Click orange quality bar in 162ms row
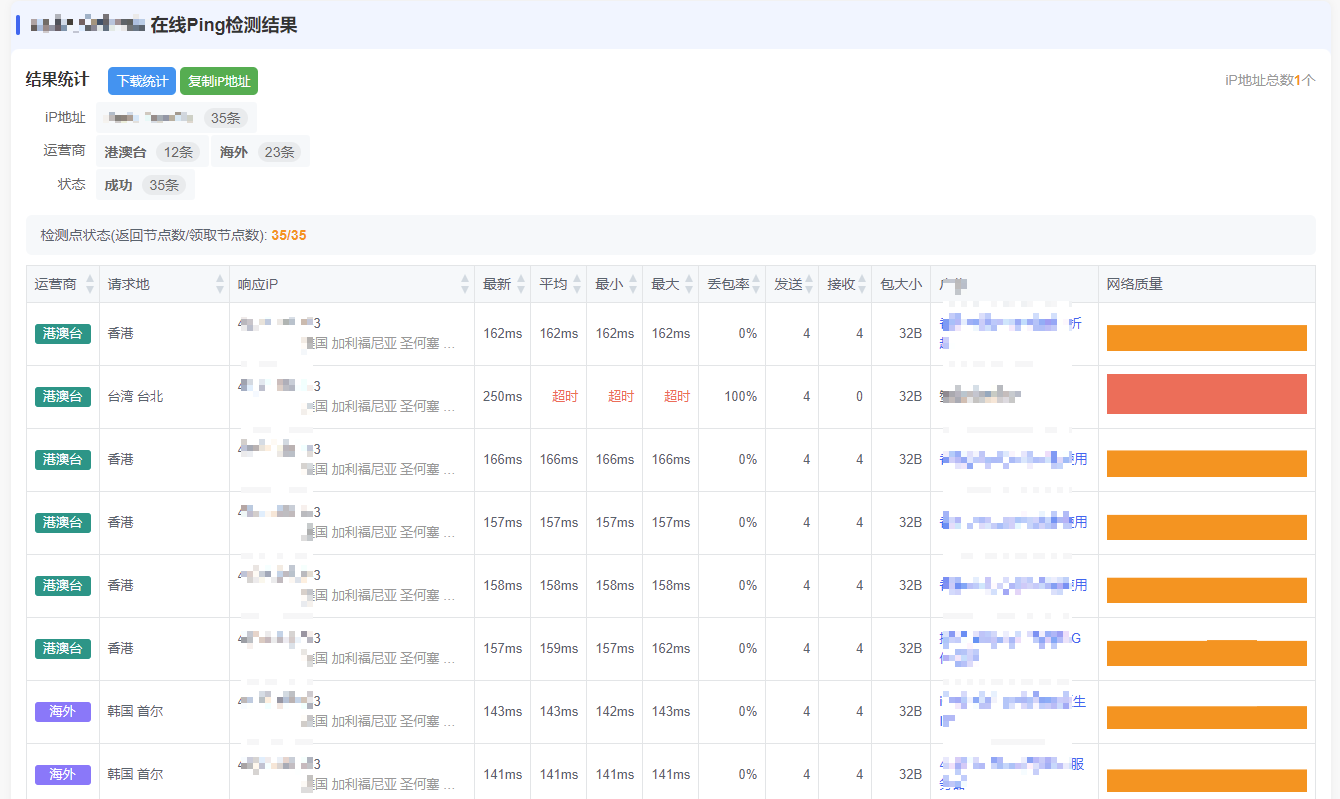 pos(1207,338)
